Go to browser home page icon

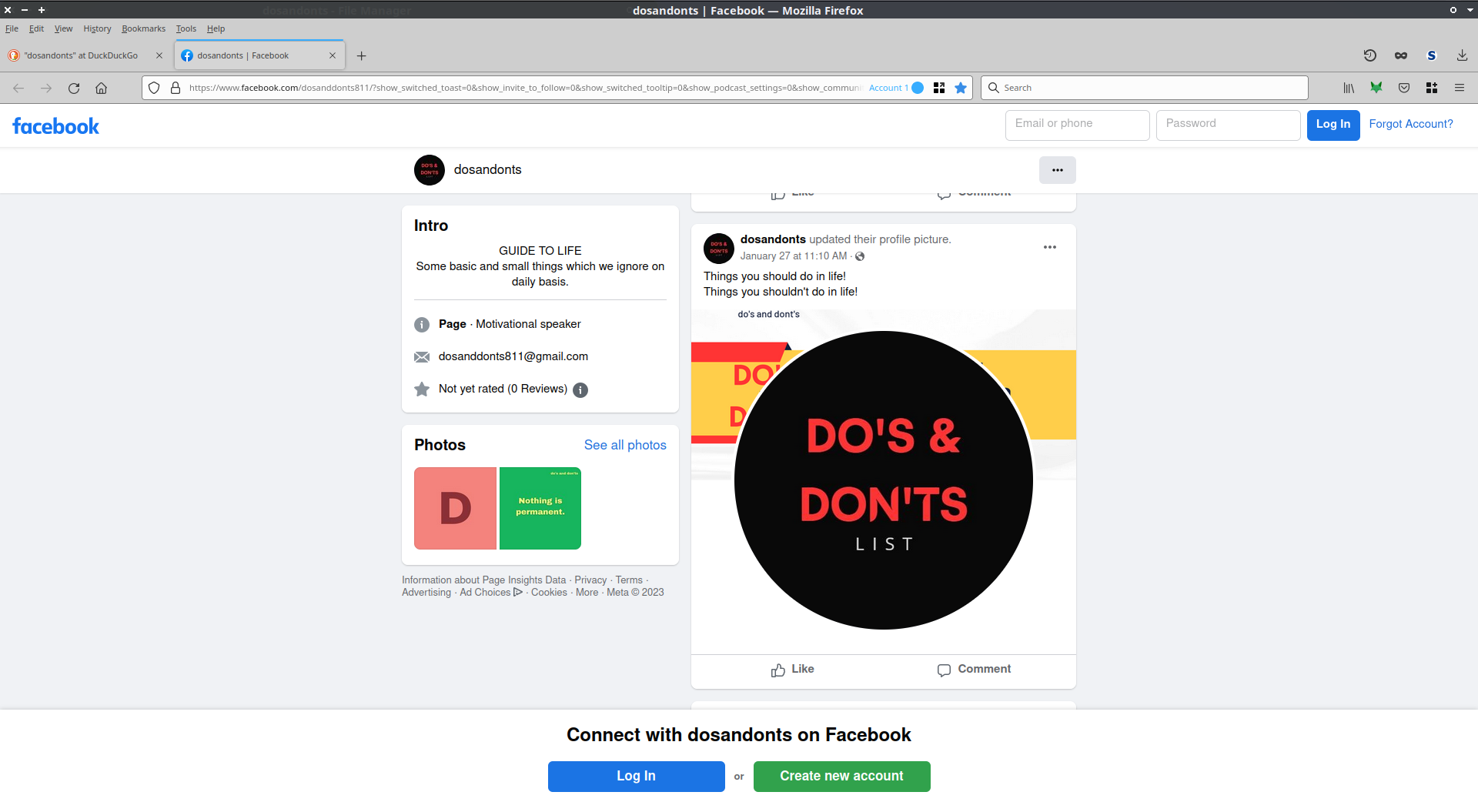tap(101, 89)
